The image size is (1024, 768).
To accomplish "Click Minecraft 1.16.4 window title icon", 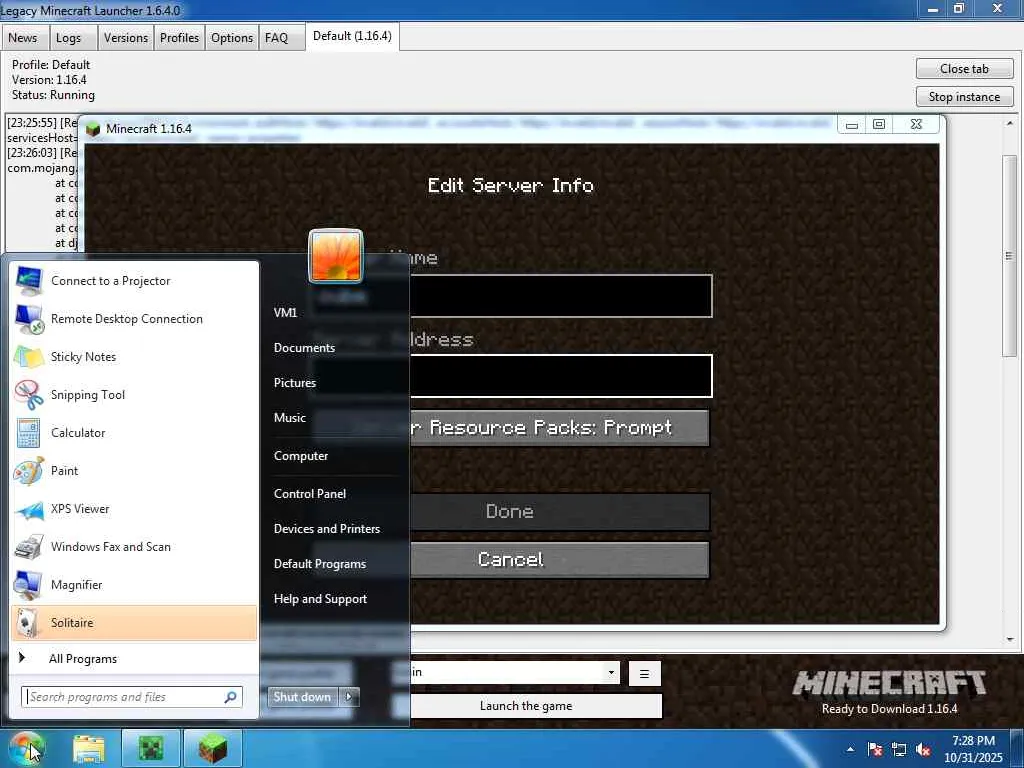I will (93, 129).
